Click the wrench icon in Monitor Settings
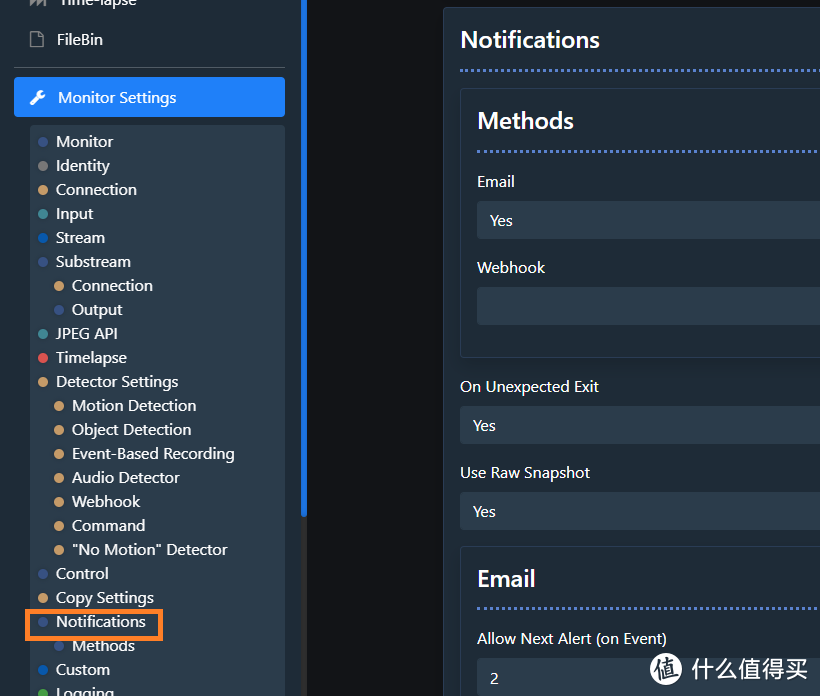Viewport: 820px width, 696px height. [38, 98]
